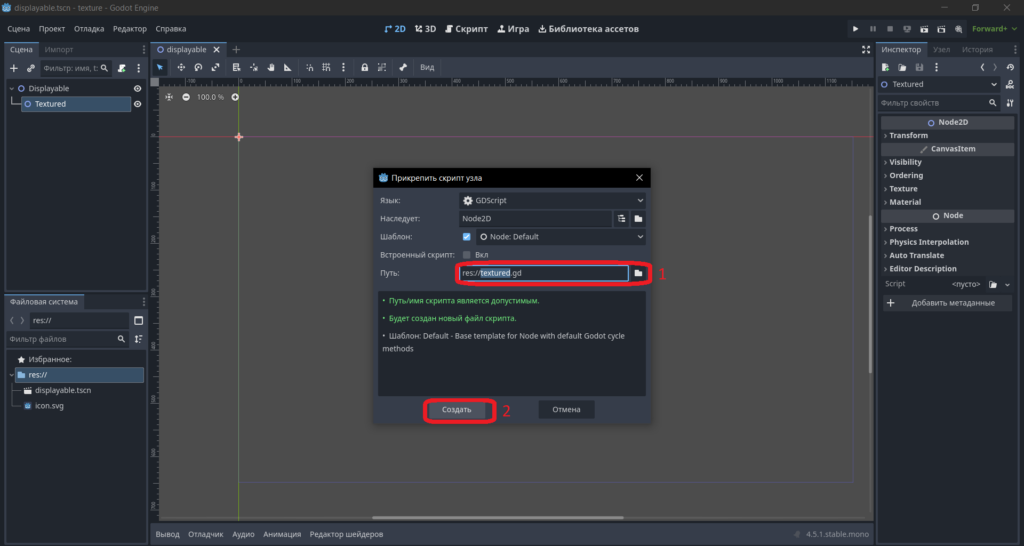Open the class tree icon next to Node2D

point(621,219)
